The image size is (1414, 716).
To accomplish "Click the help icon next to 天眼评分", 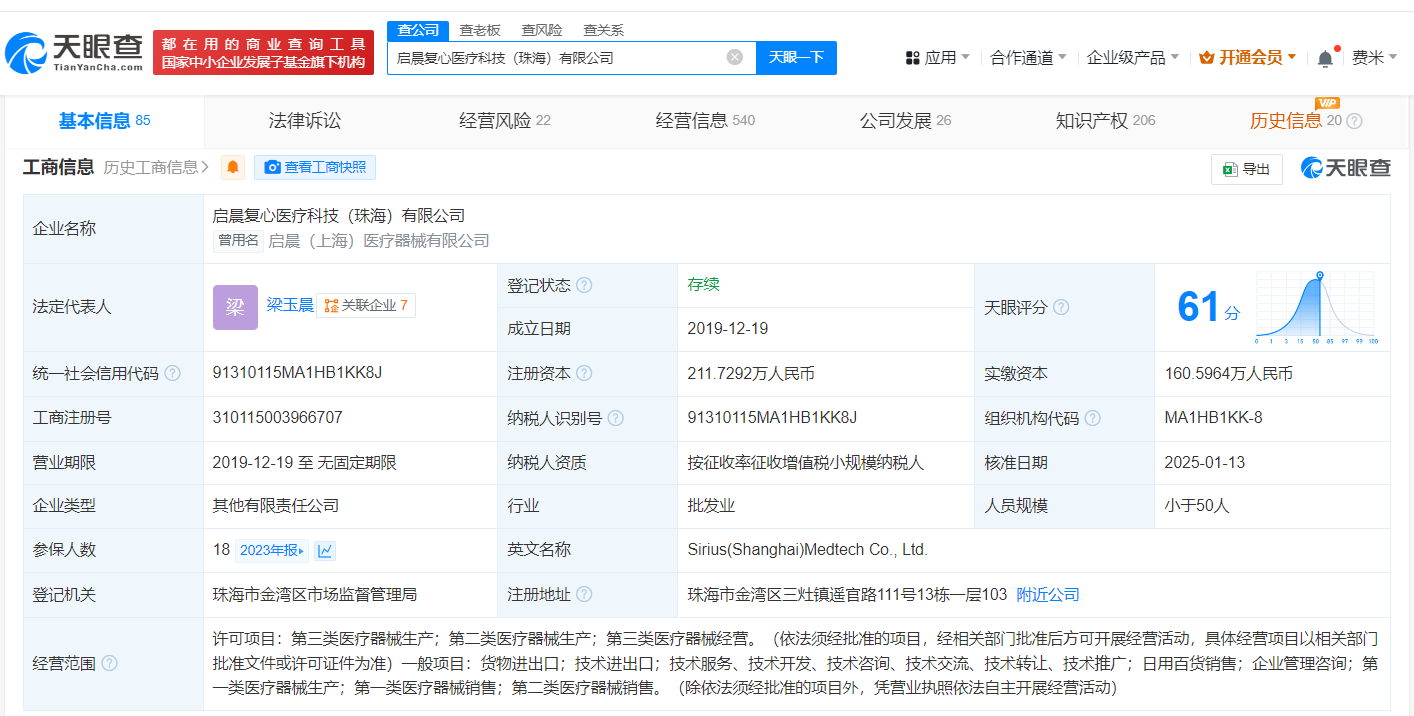I will [x=1061, y=307].
